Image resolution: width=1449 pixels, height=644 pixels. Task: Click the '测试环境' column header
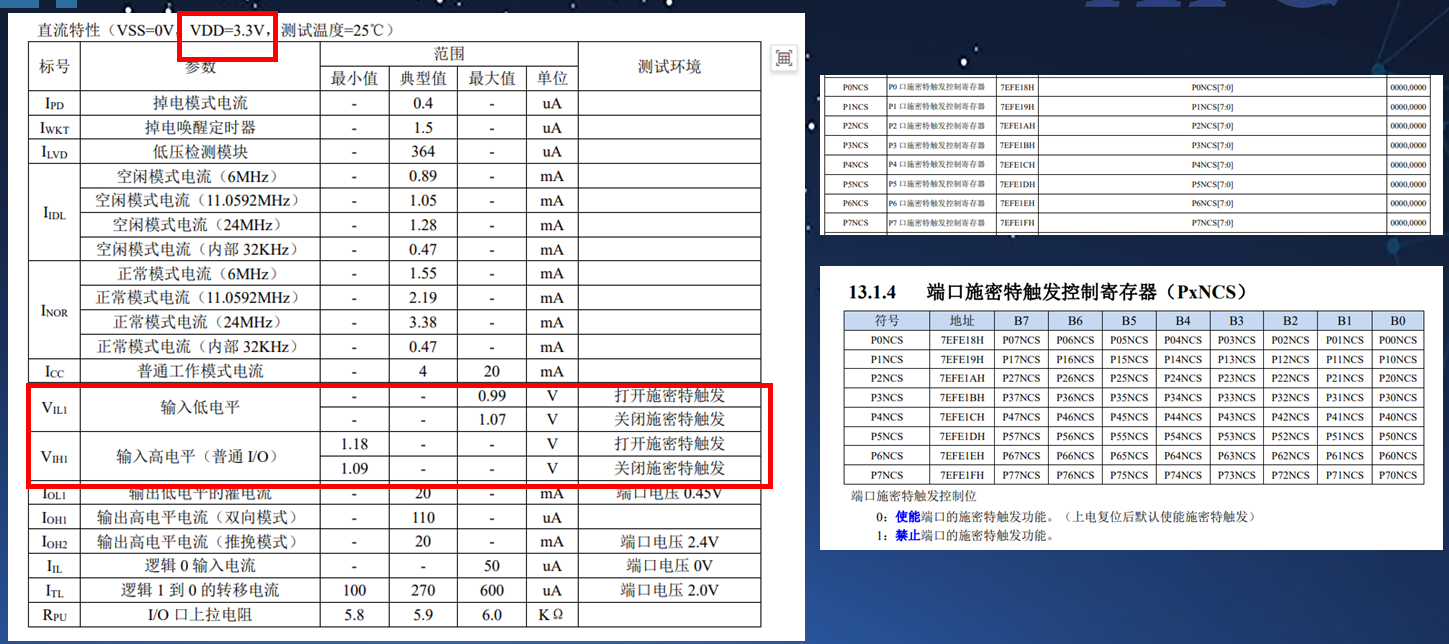point(669,66)
